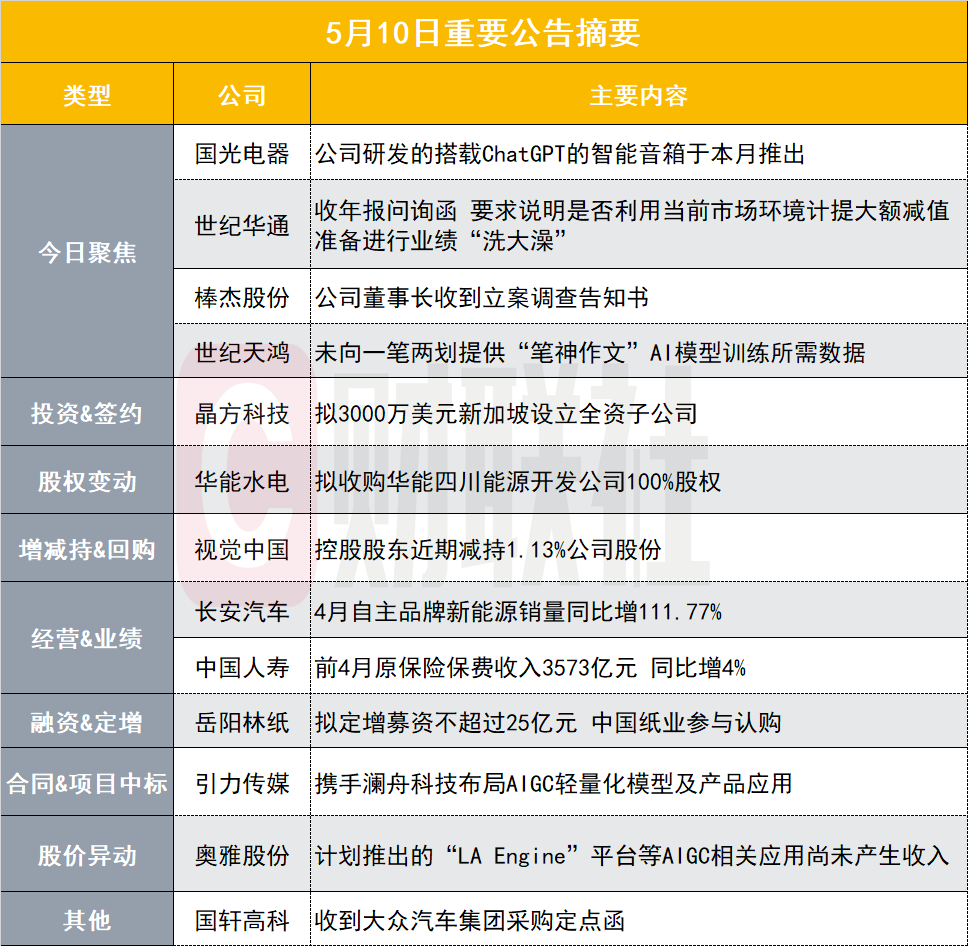
Task: Click 公司董事长收到立案调查告知书 text
Action: (482, 298)
